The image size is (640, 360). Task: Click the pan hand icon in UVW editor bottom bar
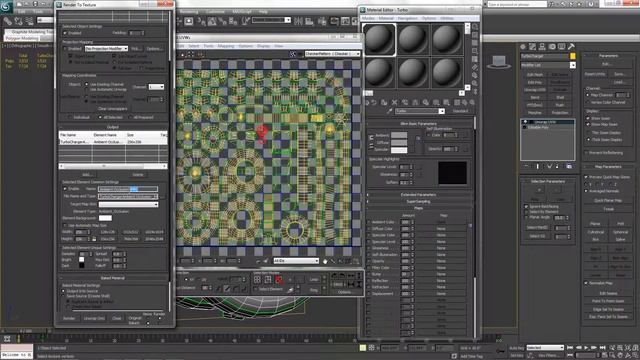pyautogui.click(x=325, y=261)
